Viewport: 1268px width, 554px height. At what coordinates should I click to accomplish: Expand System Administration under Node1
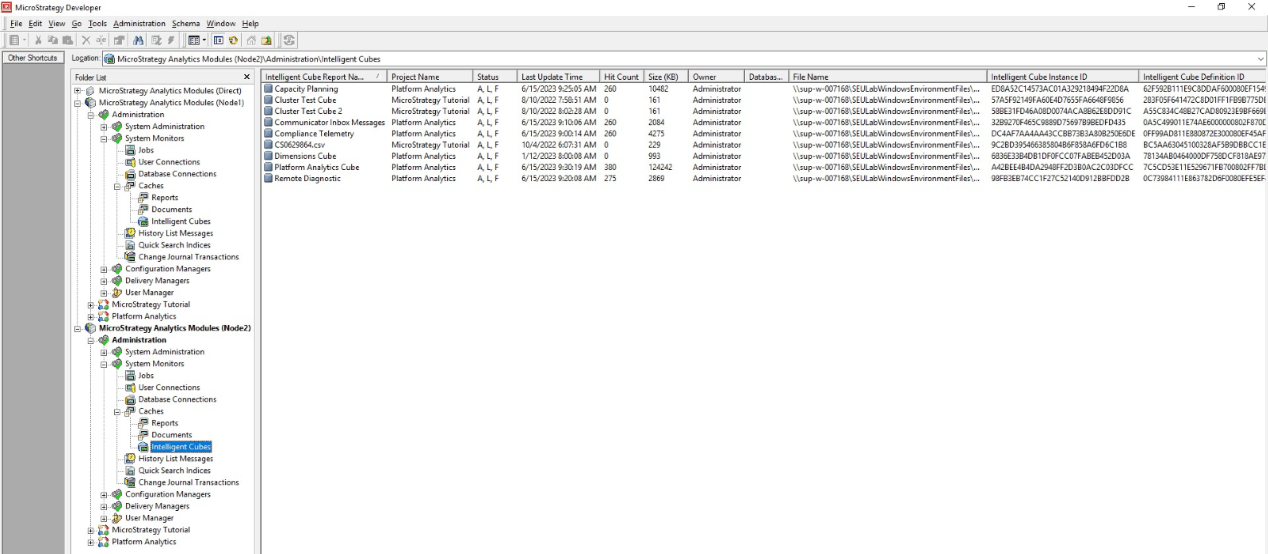click(x=105, y=126)
